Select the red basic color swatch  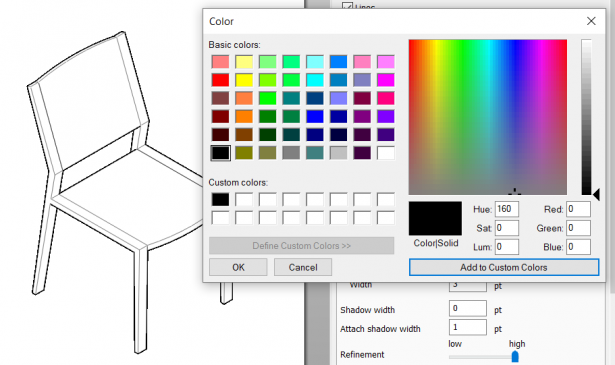click(220, 80)
